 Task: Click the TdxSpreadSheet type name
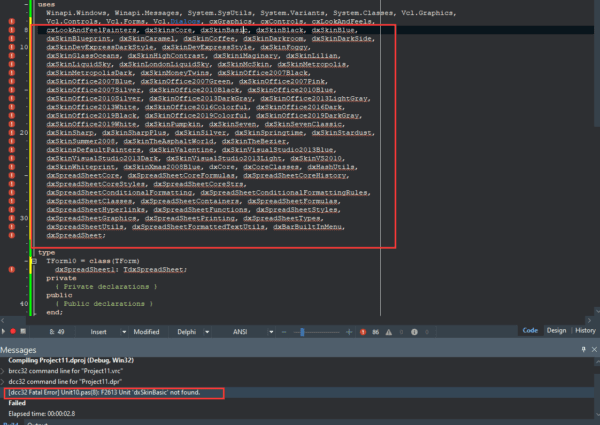click(x=153, y=270)
